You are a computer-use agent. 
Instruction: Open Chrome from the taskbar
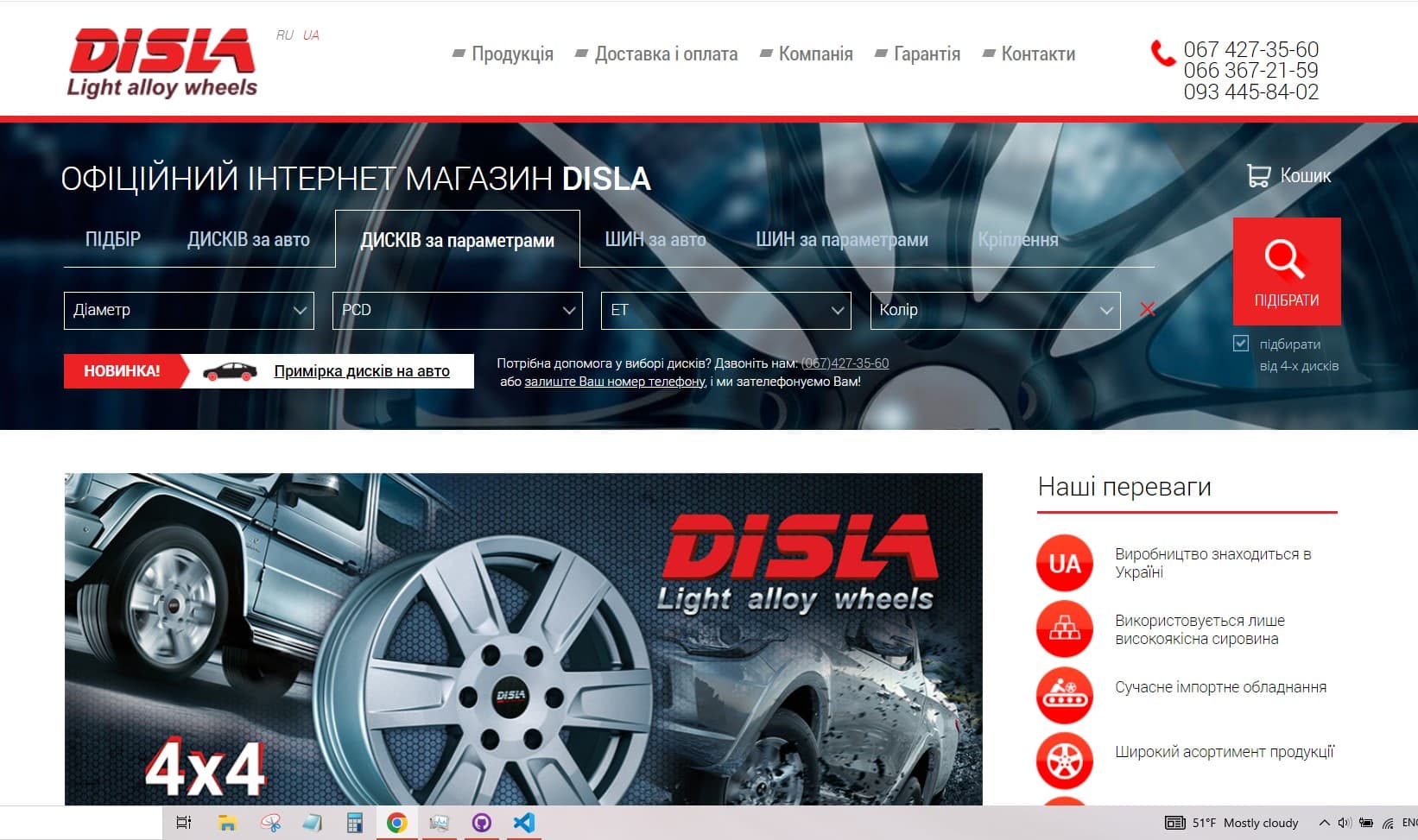(x=396, y=823)
